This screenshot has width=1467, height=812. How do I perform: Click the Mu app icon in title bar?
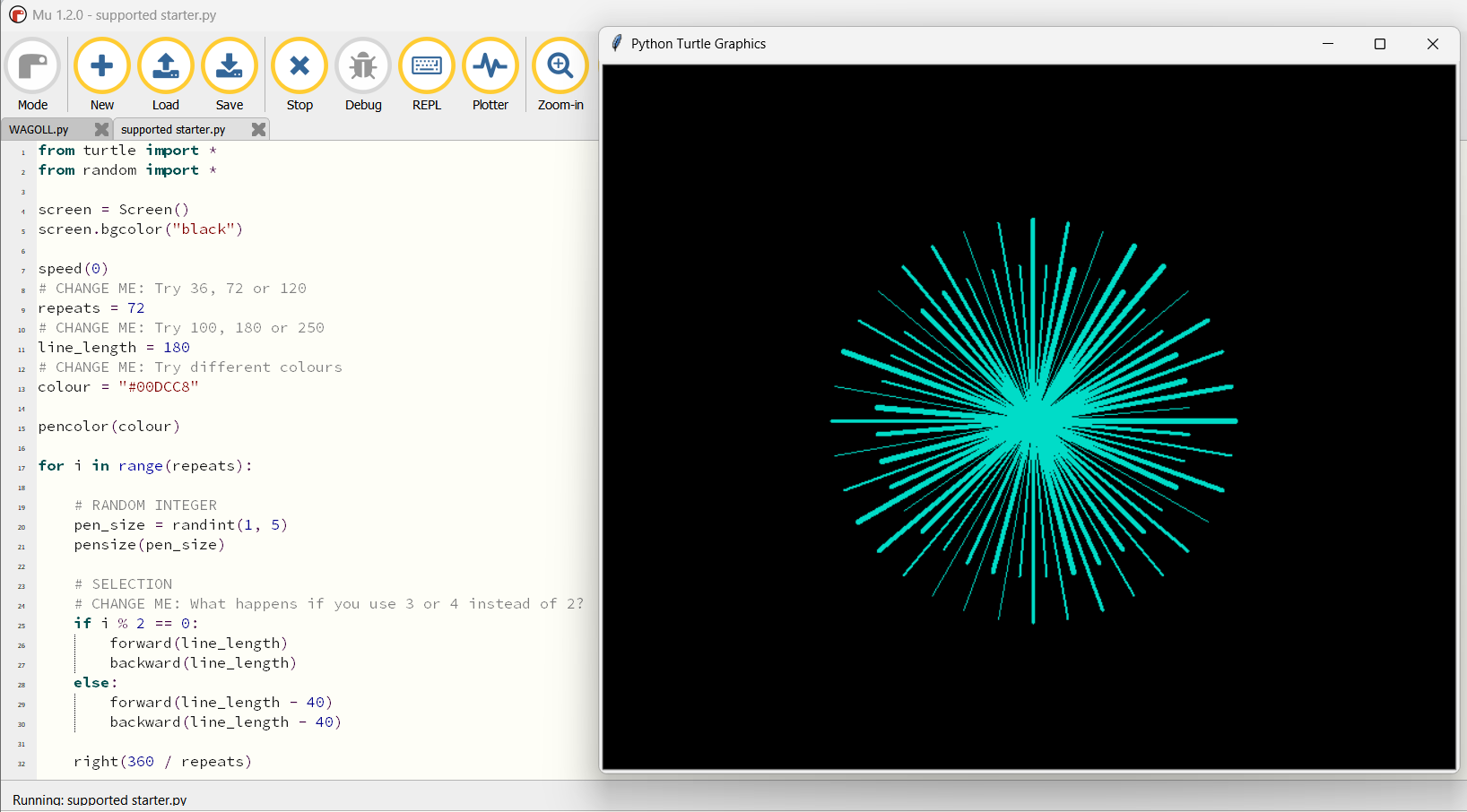click(x=18, y=15)
